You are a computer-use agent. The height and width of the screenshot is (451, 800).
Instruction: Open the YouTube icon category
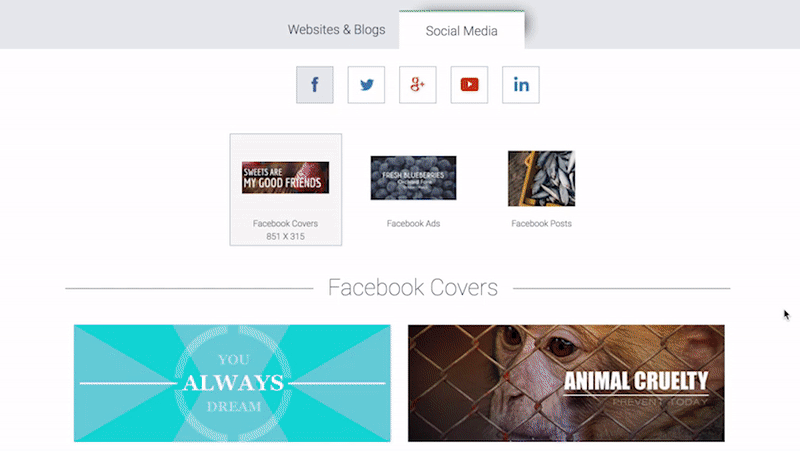click(x=469, y=85)
